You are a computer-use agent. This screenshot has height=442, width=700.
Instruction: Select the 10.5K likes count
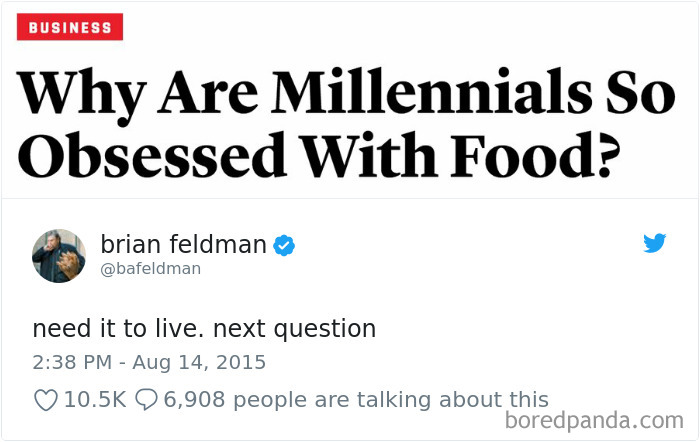tap(95, 399)
